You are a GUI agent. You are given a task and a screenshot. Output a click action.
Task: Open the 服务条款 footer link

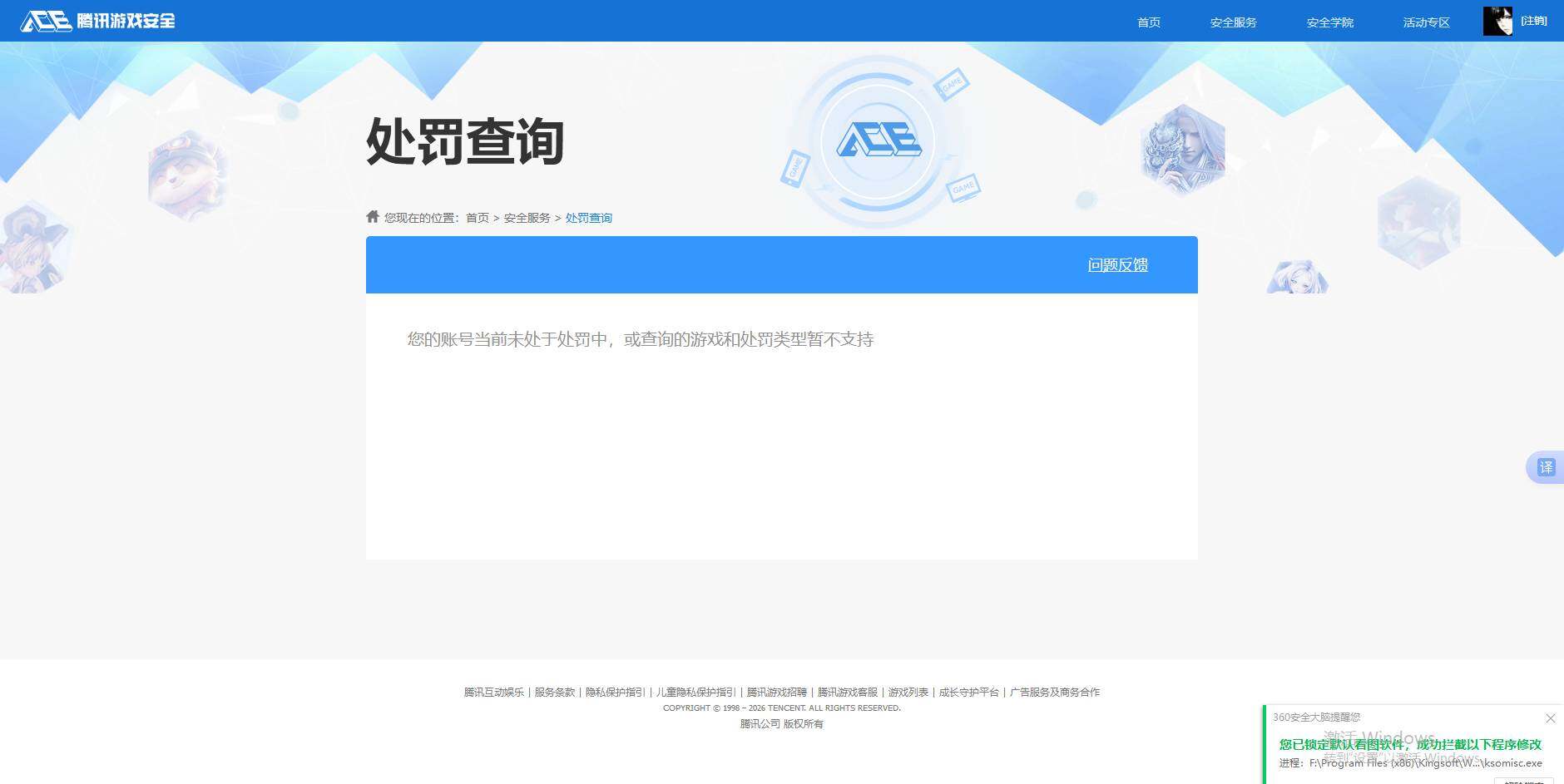(x=555, y=692)
